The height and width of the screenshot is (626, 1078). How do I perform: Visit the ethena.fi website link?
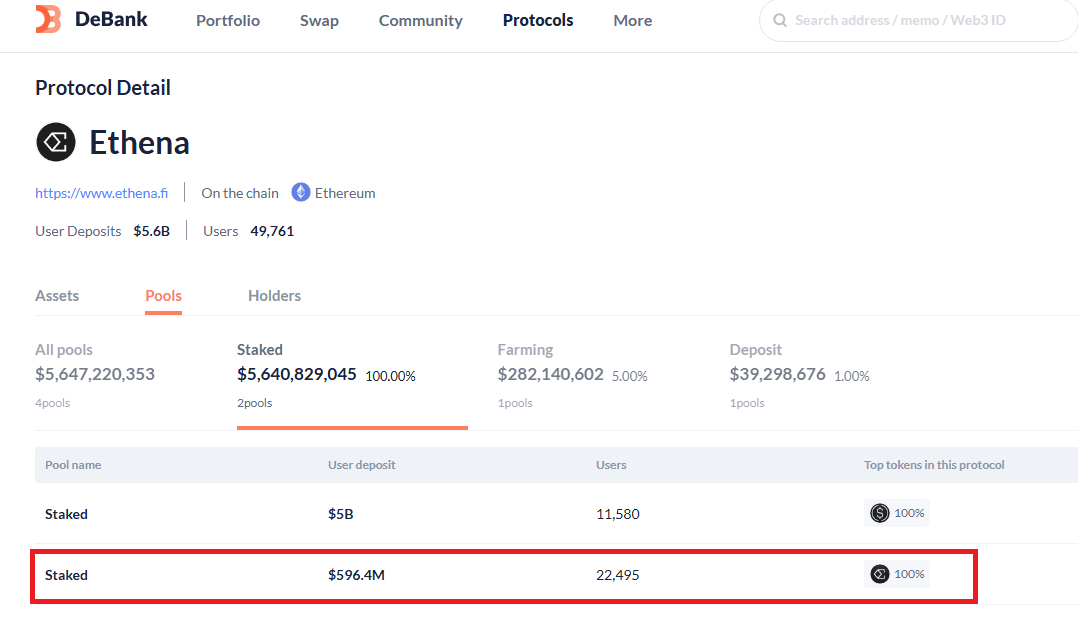[x=101, y=193]
